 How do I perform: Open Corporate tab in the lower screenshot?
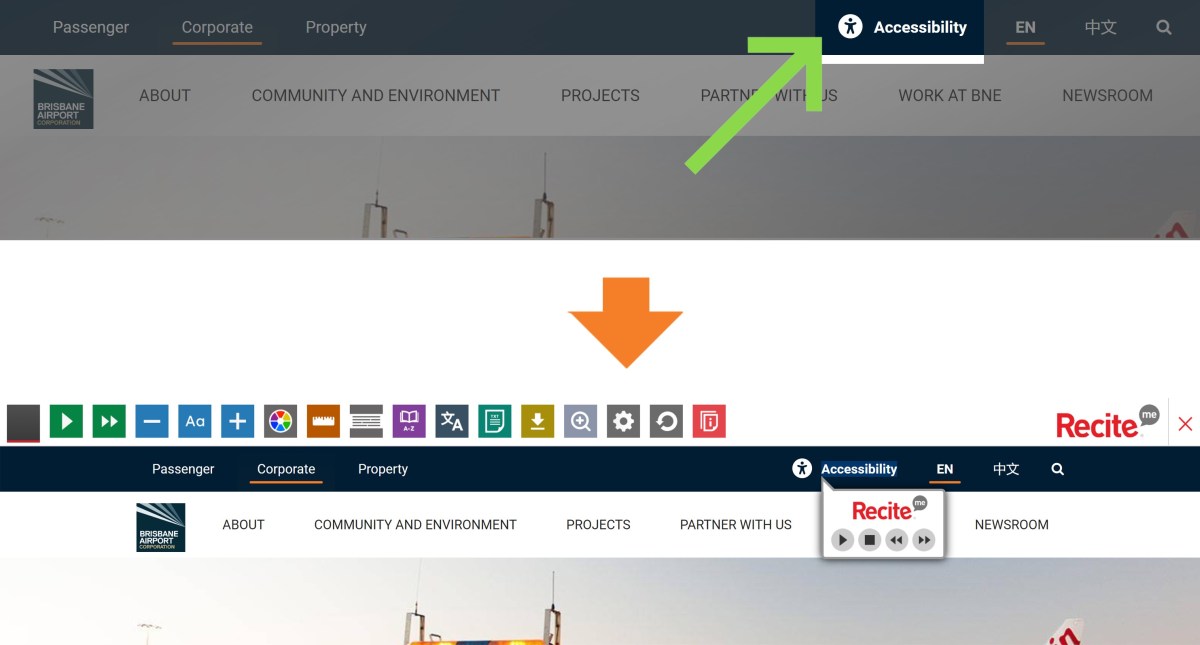point(286,469)
